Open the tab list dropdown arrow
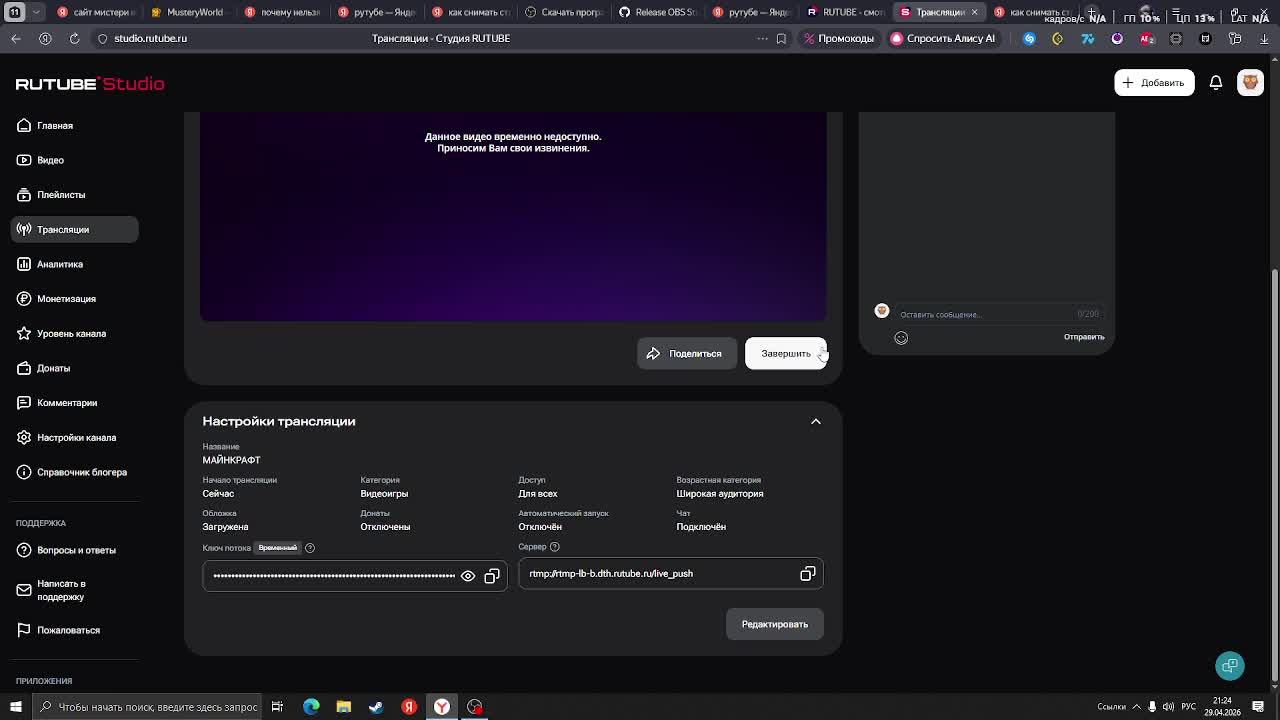Image resolution: width=1280 pixels, height=720 pixels. click(36, 12)
